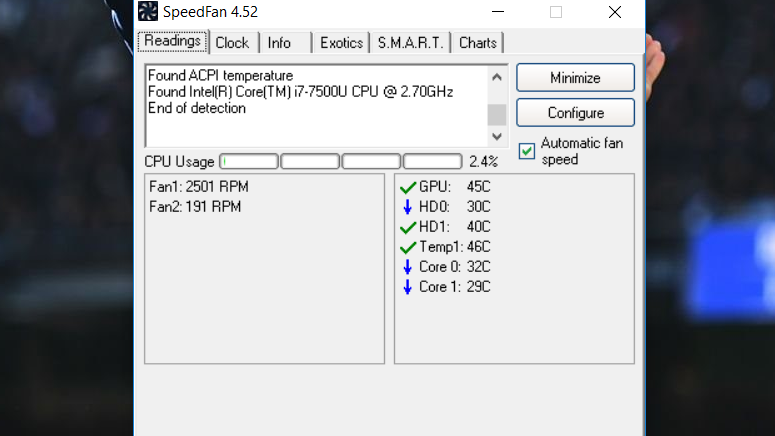
Task: Click the green check icon beside Temp1
Action: (x=408, y=247)
